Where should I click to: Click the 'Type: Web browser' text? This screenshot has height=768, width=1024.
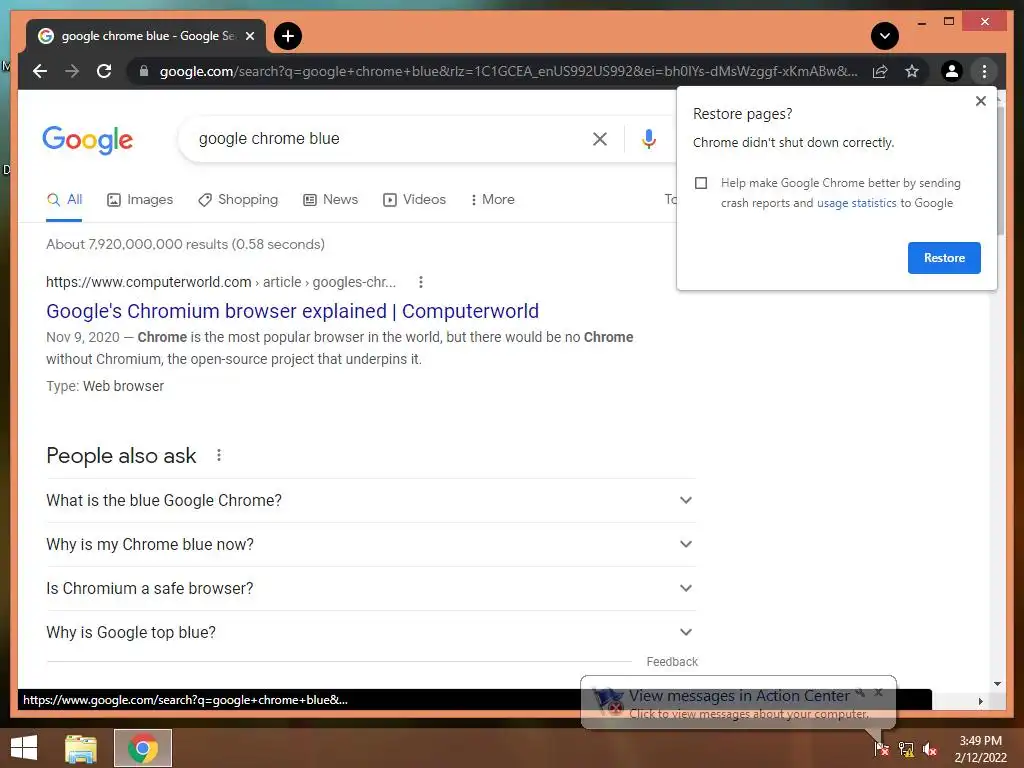point(105,386)
